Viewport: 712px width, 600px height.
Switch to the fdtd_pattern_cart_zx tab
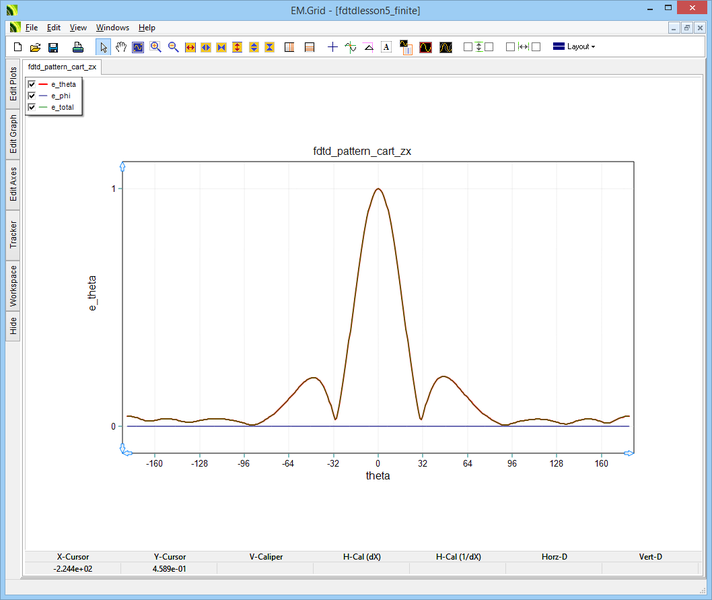pyautogui.click(x=62, y=67)
